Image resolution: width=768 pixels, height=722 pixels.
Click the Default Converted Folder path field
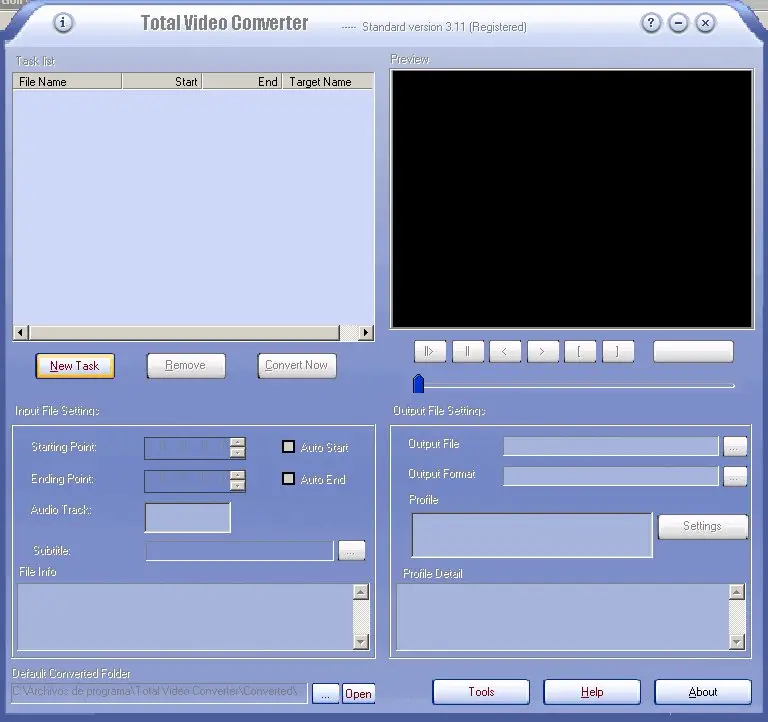[x=159, y=693]
